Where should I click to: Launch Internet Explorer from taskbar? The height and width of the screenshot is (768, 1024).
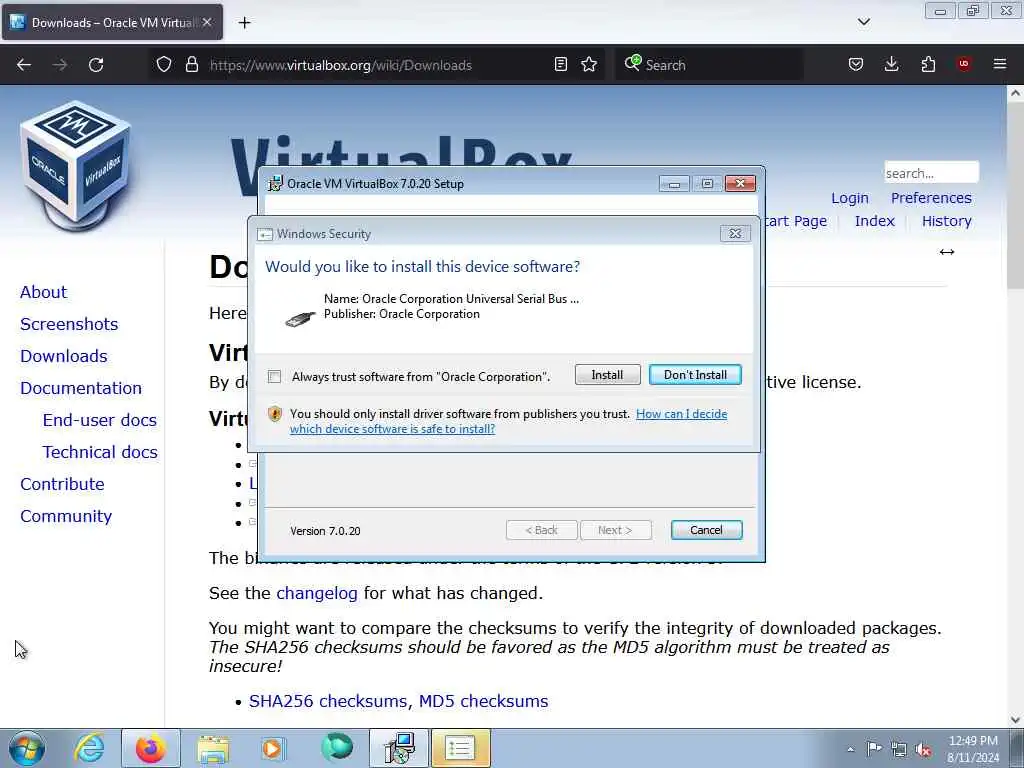tap(89, 748)
